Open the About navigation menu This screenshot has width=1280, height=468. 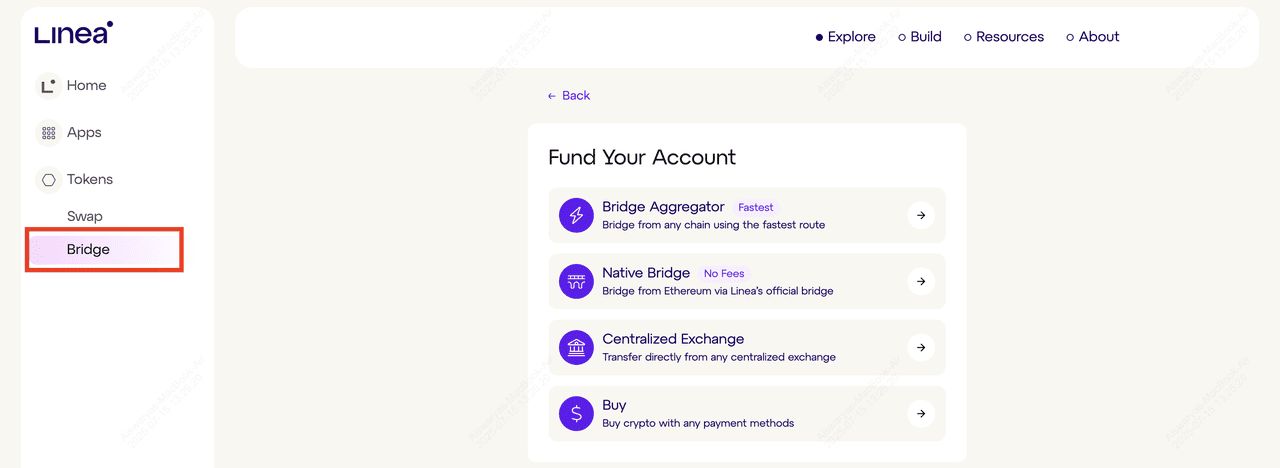tap(1093, 37)
